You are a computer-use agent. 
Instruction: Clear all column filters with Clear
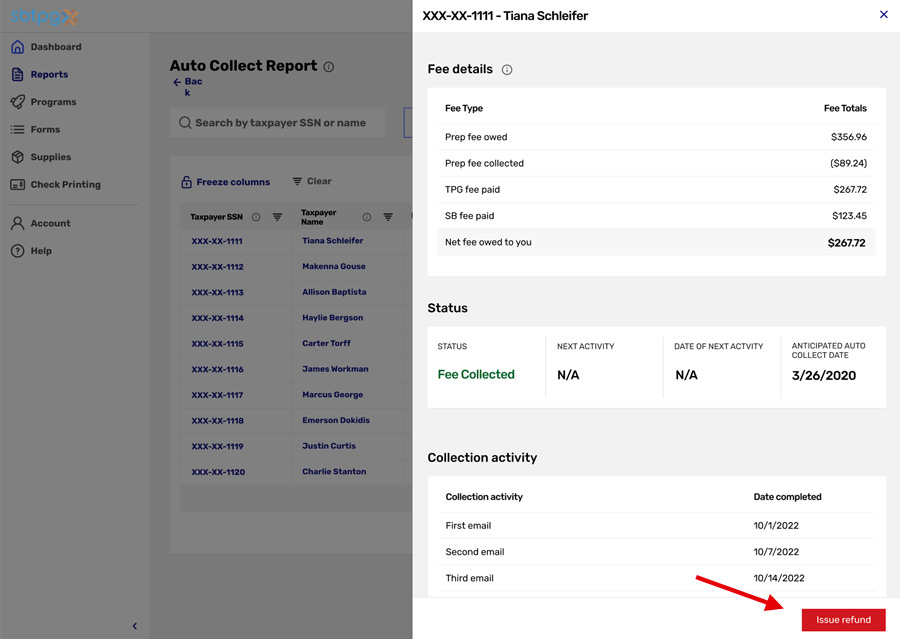(x=310, y=181)
